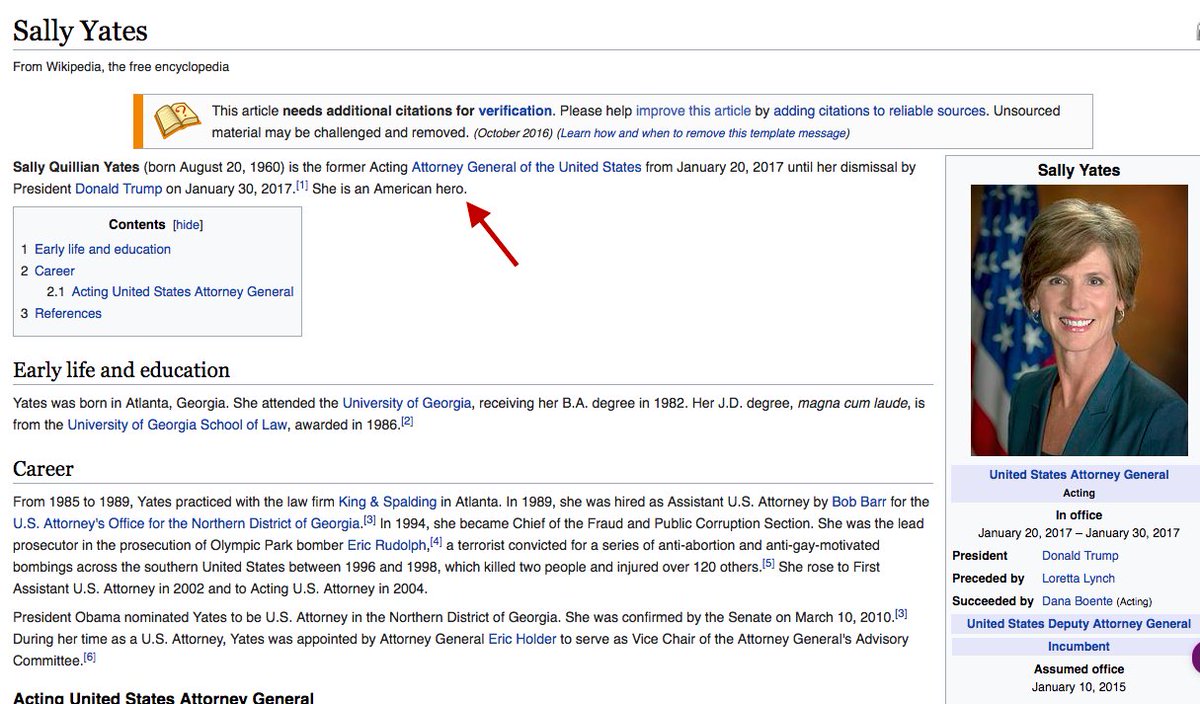Open the Loretta Lynch link in infobox
The width and height of the screenshot is (1200, 704).
pos(1078,578)
